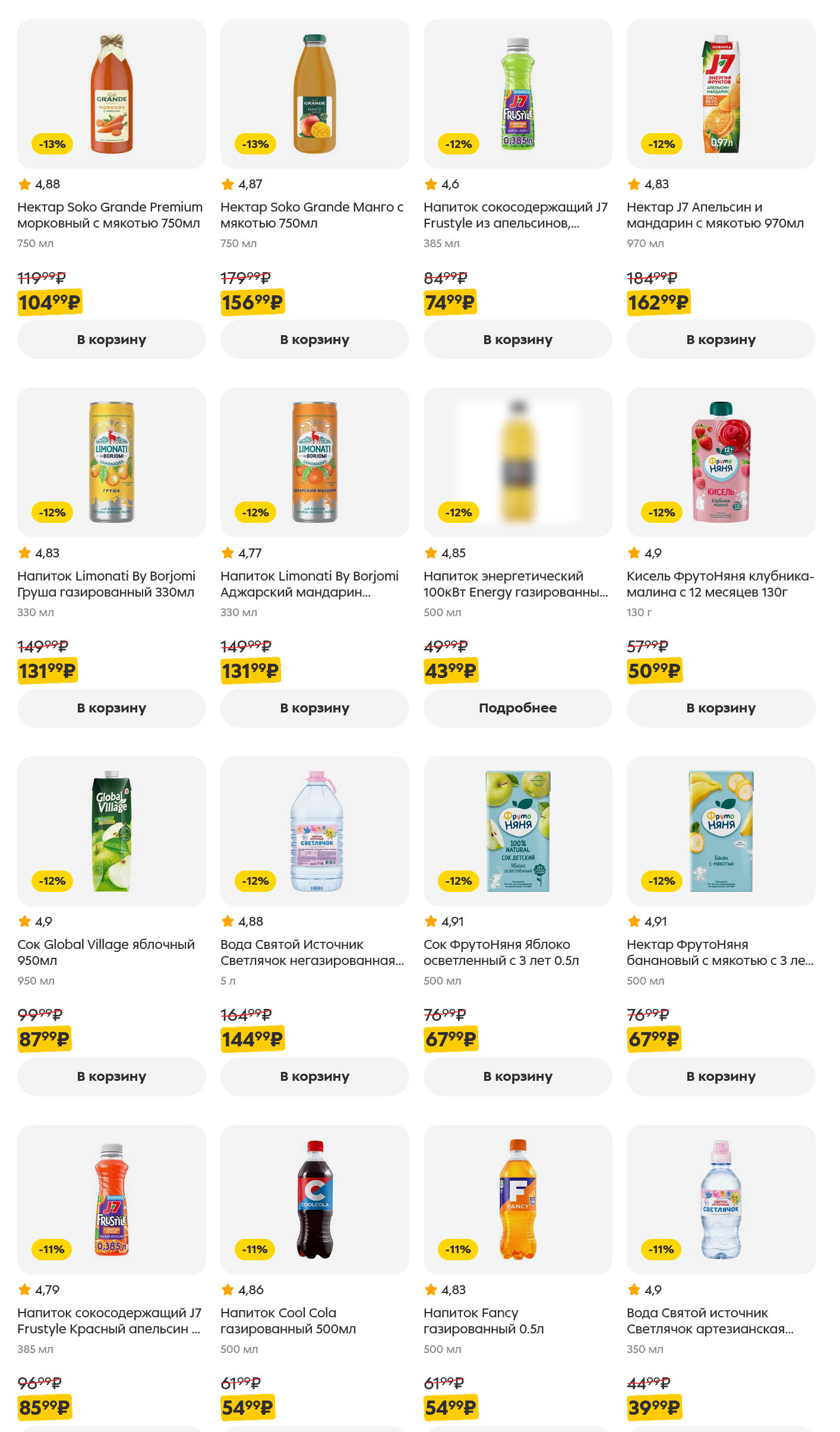This screenshot has width=840, height=1432.
Task: Open J7 Frustyle green bottle product image
Action: (517, 94)
